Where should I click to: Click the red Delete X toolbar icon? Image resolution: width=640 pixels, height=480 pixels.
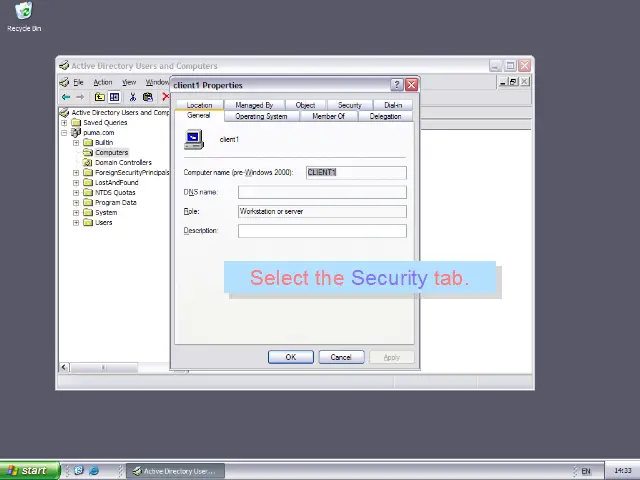coord(165,97)
